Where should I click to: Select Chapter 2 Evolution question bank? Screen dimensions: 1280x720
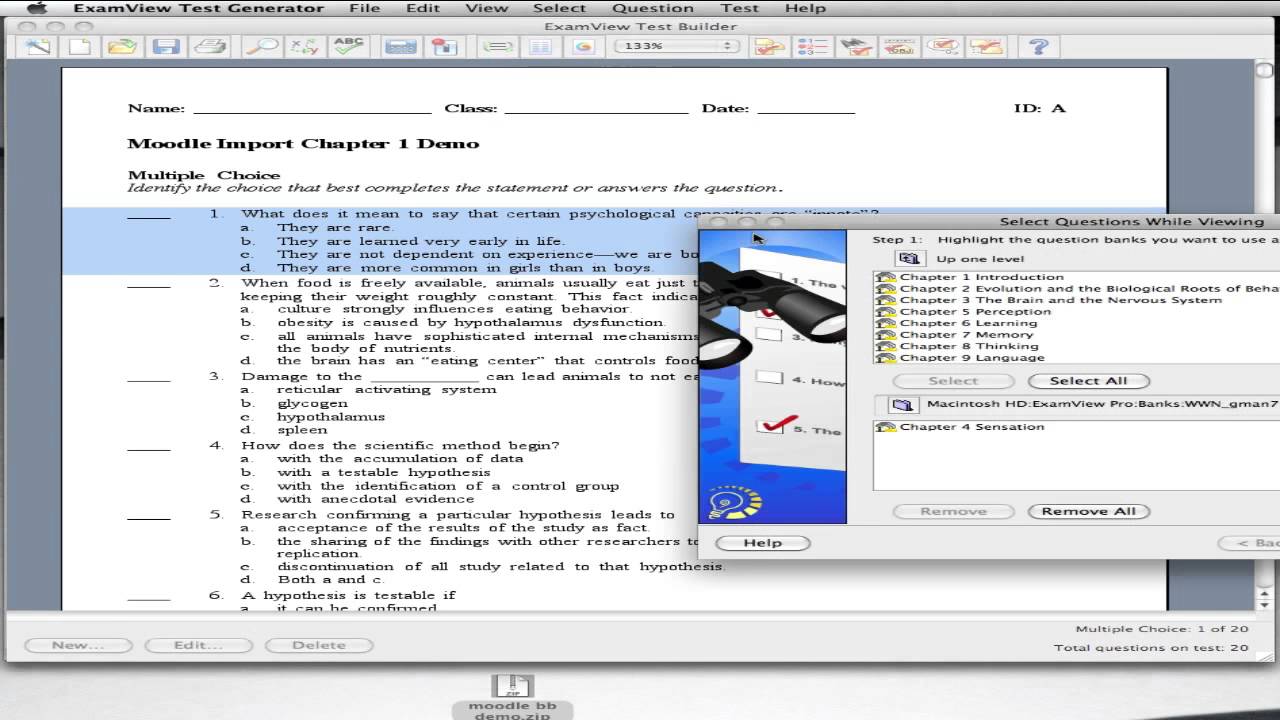coord(1077,289)
